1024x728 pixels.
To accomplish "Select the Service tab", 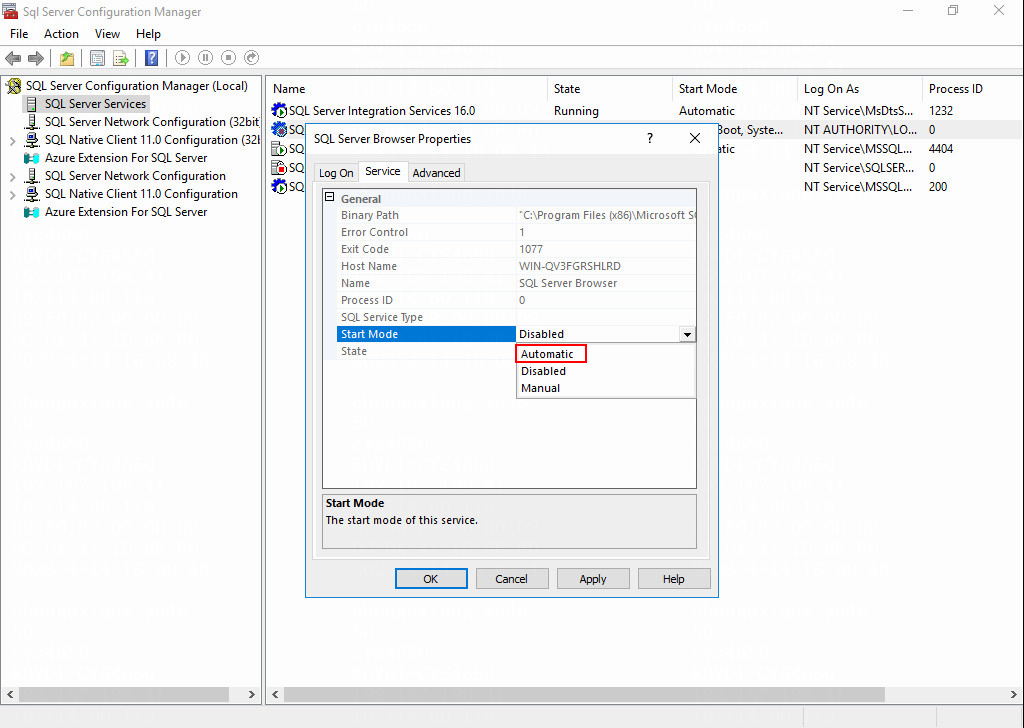I will point(383,171).
